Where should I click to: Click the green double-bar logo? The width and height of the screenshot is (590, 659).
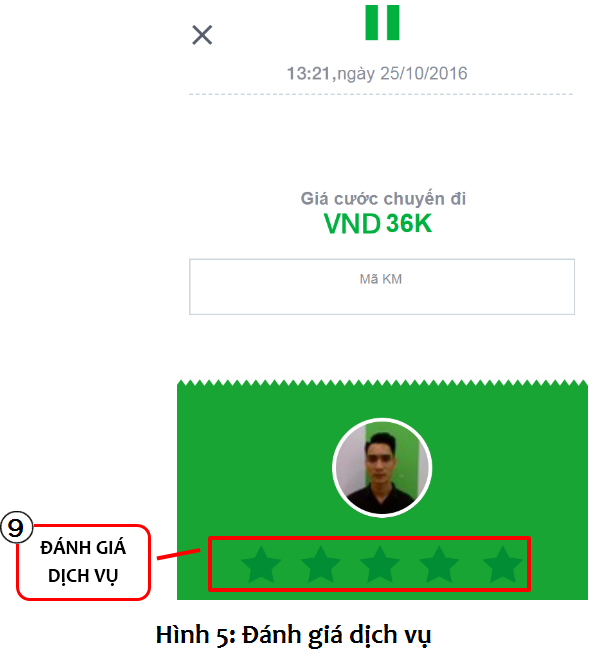coord(382,23)
